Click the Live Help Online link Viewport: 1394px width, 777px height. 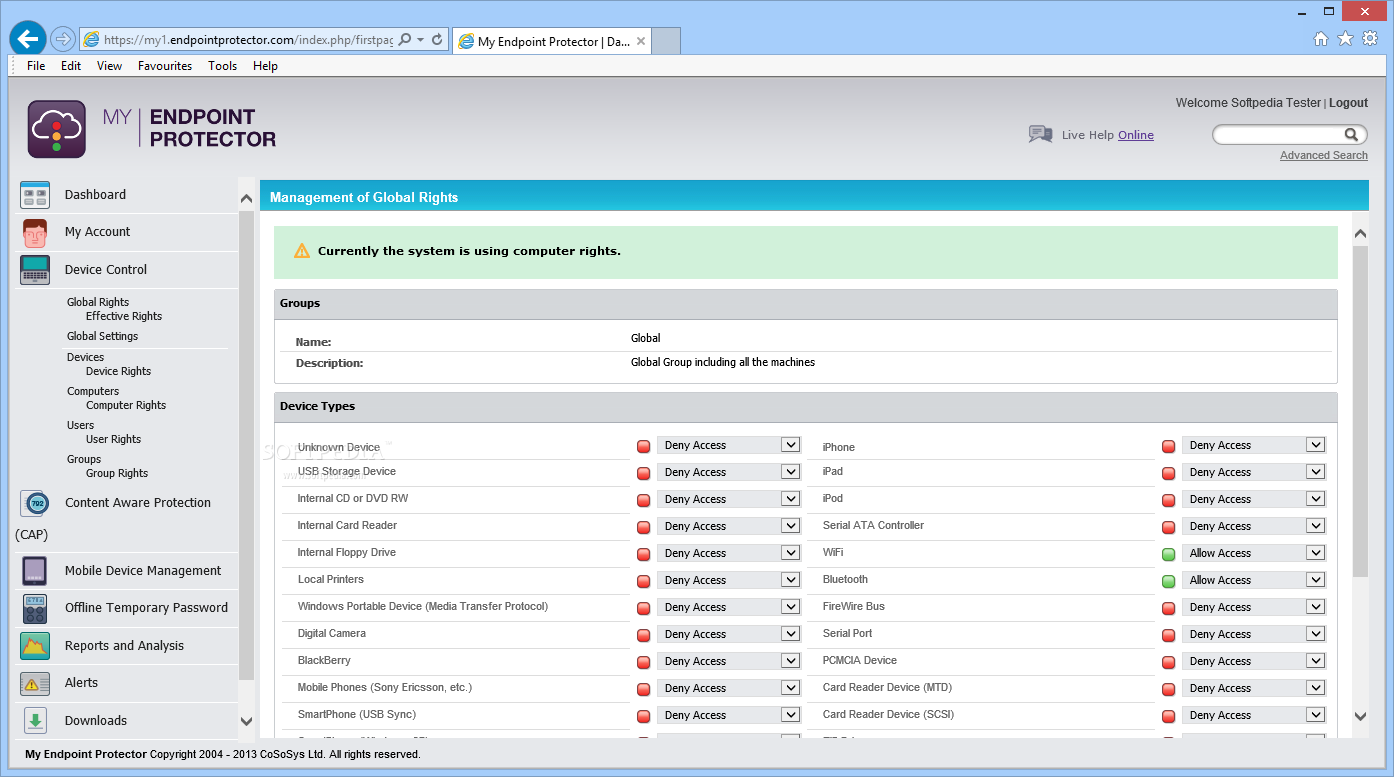pyautogui.click(x=1136, y=135)
